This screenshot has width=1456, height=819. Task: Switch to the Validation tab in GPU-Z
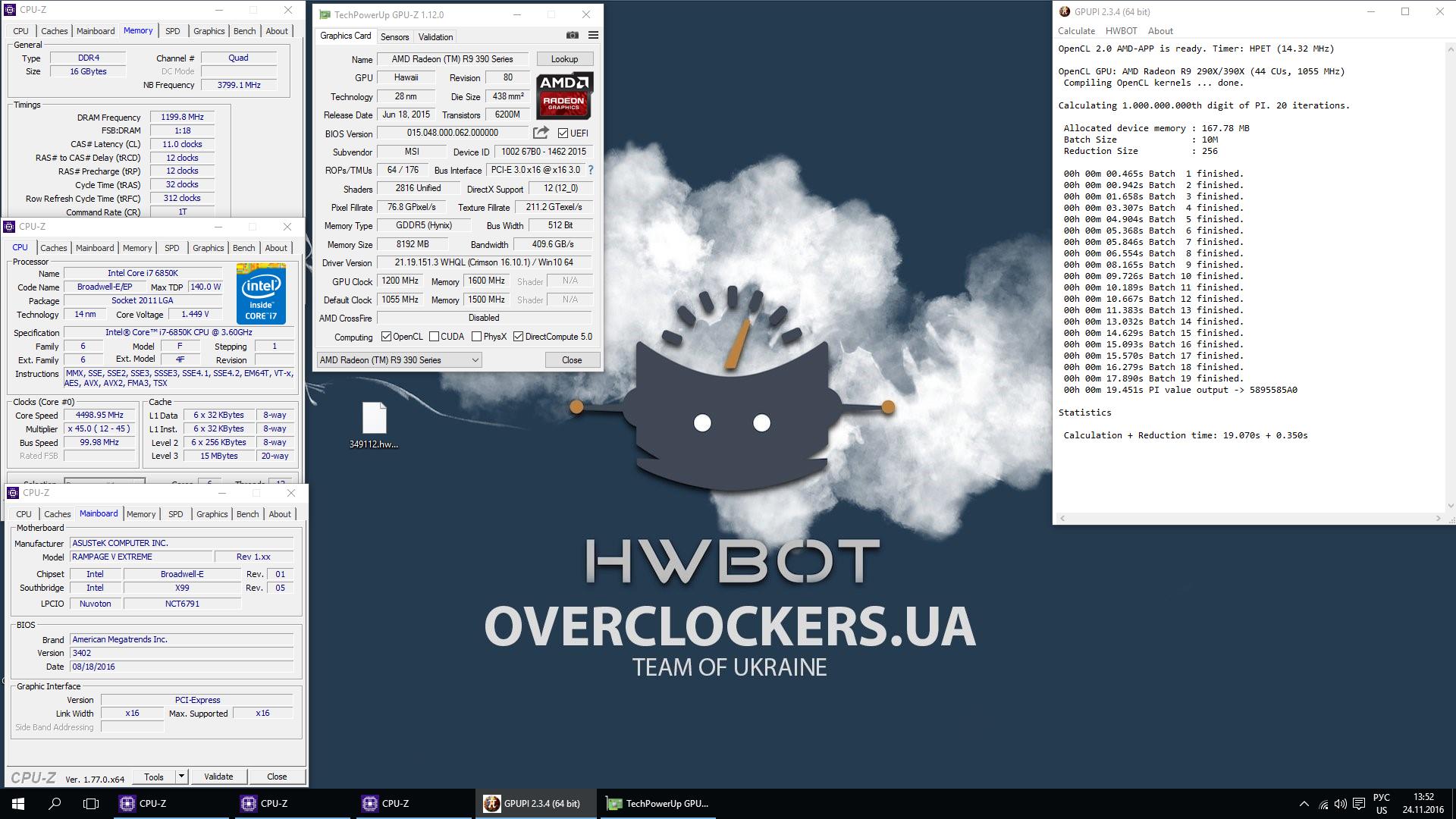point(435,36)
